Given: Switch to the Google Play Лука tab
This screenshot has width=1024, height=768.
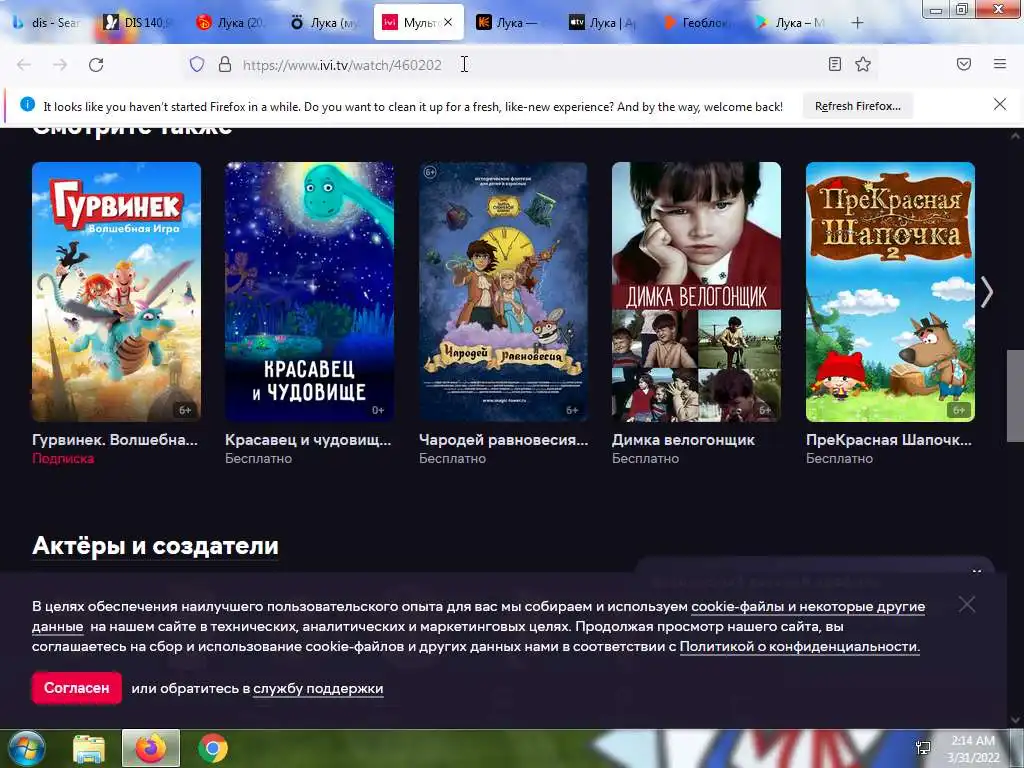Looking at the screenshot, I should [x=789, y=23].
